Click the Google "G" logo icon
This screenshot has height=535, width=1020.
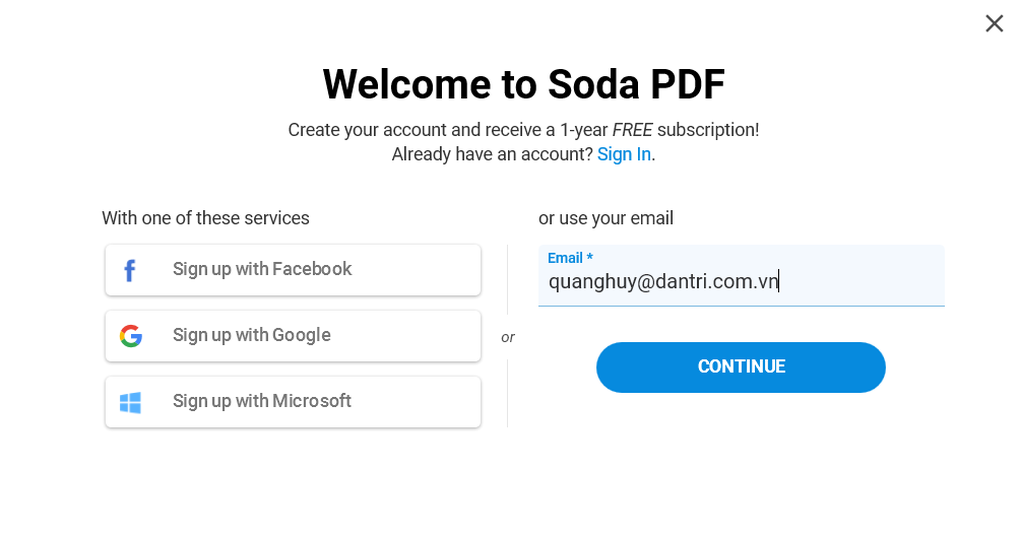point(131,336)
